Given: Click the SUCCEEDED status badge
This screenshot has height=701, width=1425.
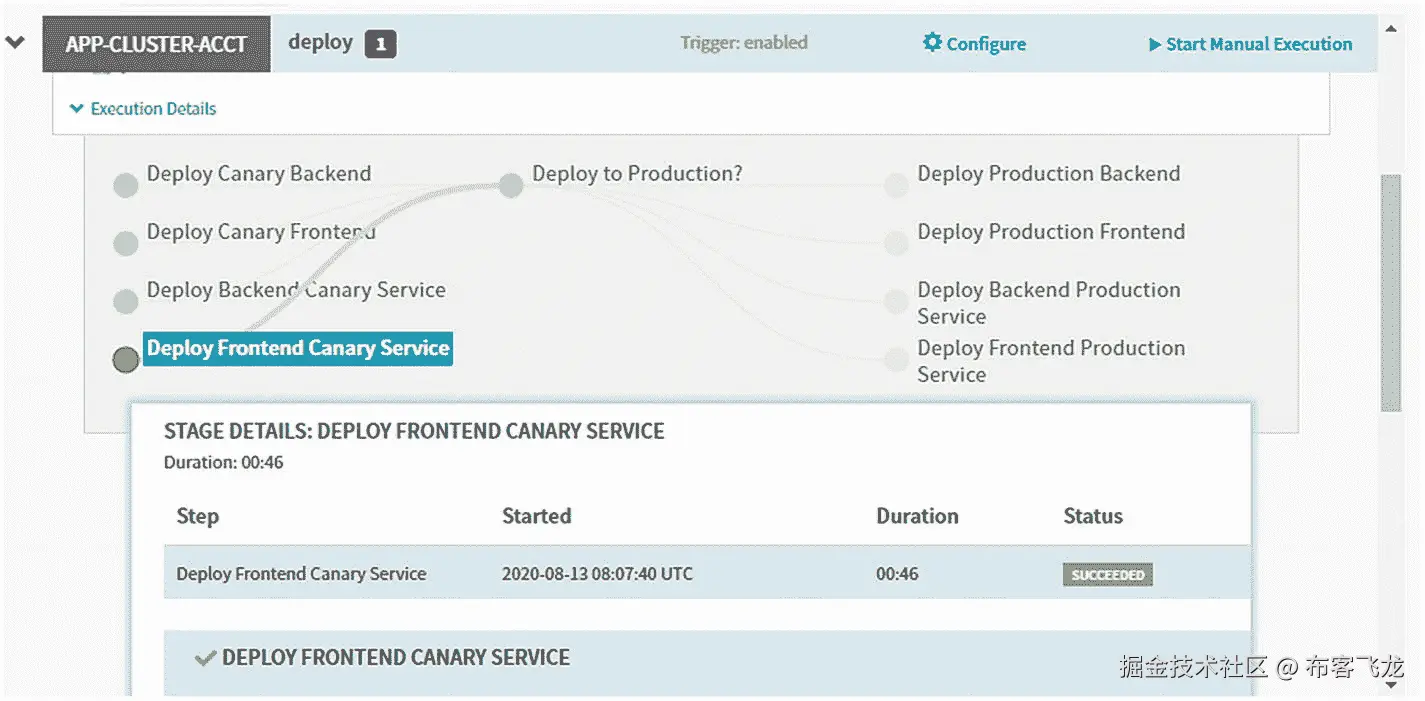Looking at the screenshot, I should coord(1107,575).
